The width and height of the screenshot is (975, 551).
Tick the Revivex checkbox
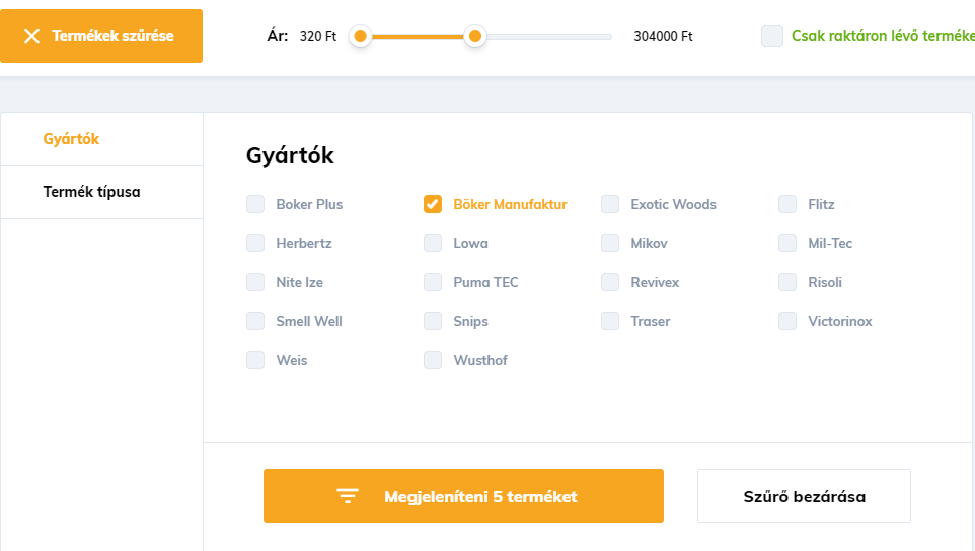coord(610,282)
